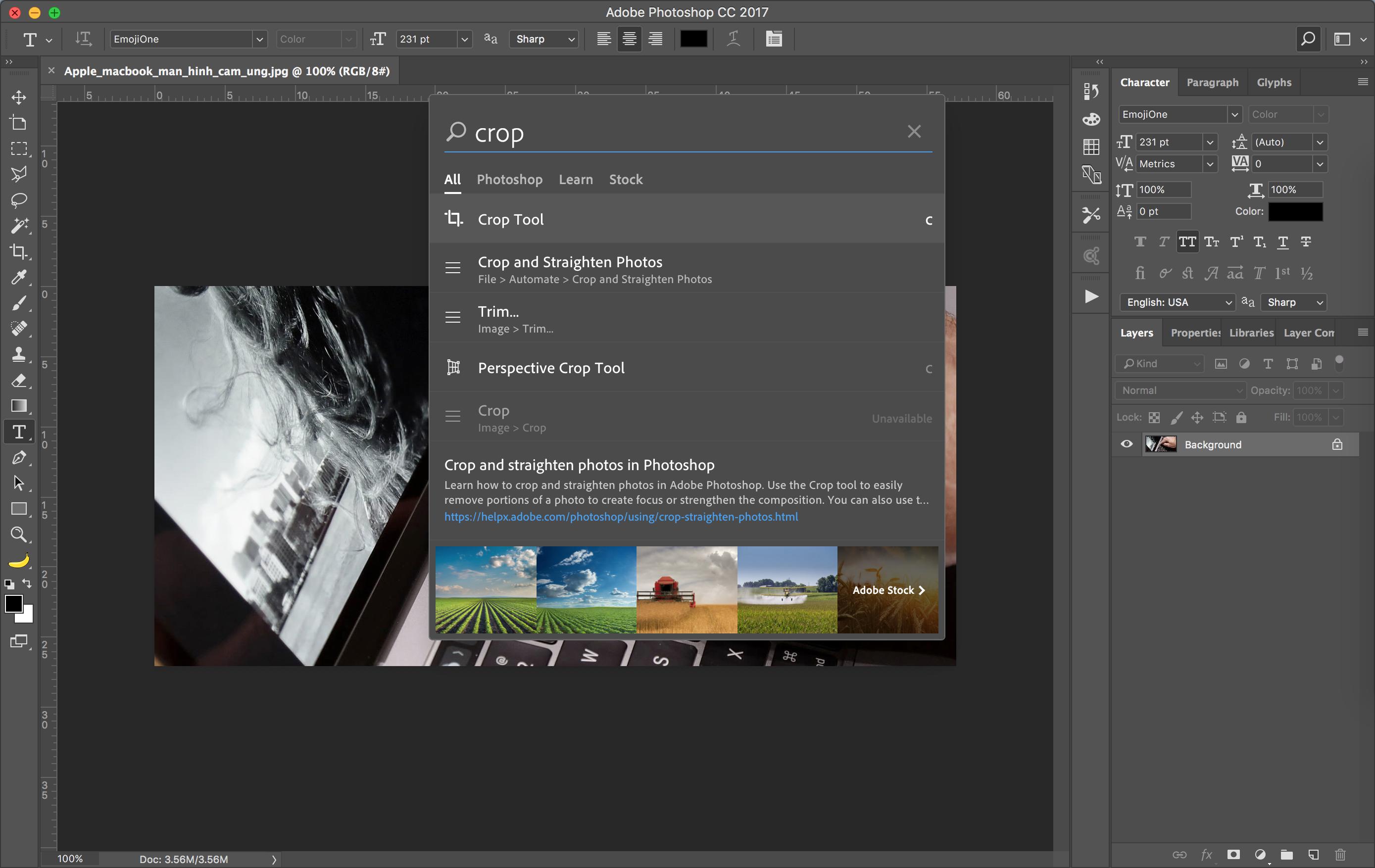Select the Eraser tool
Image resolution: width=1375 pixels, height=868 pixels.
(x=19, y=381)
